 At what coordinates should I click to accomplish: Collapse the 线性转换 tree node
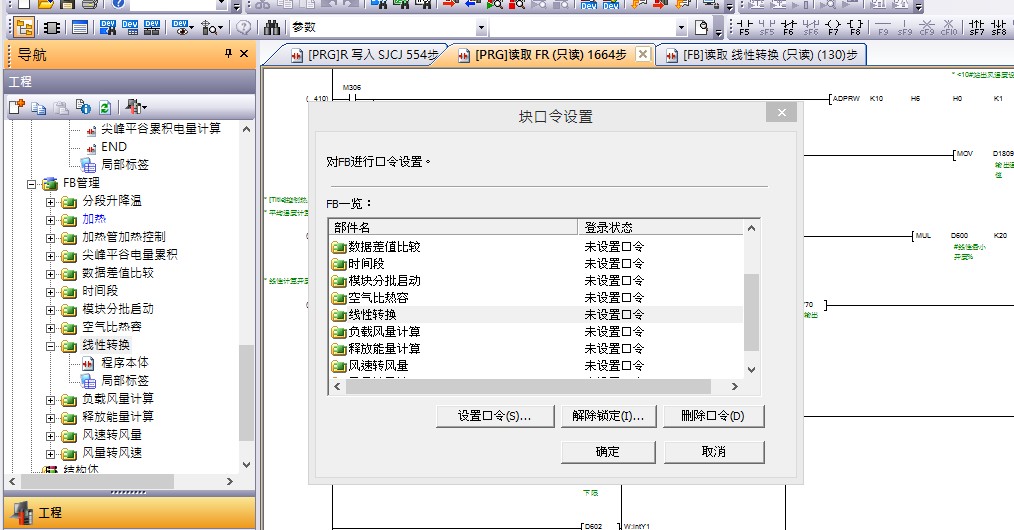coord(51,345)
